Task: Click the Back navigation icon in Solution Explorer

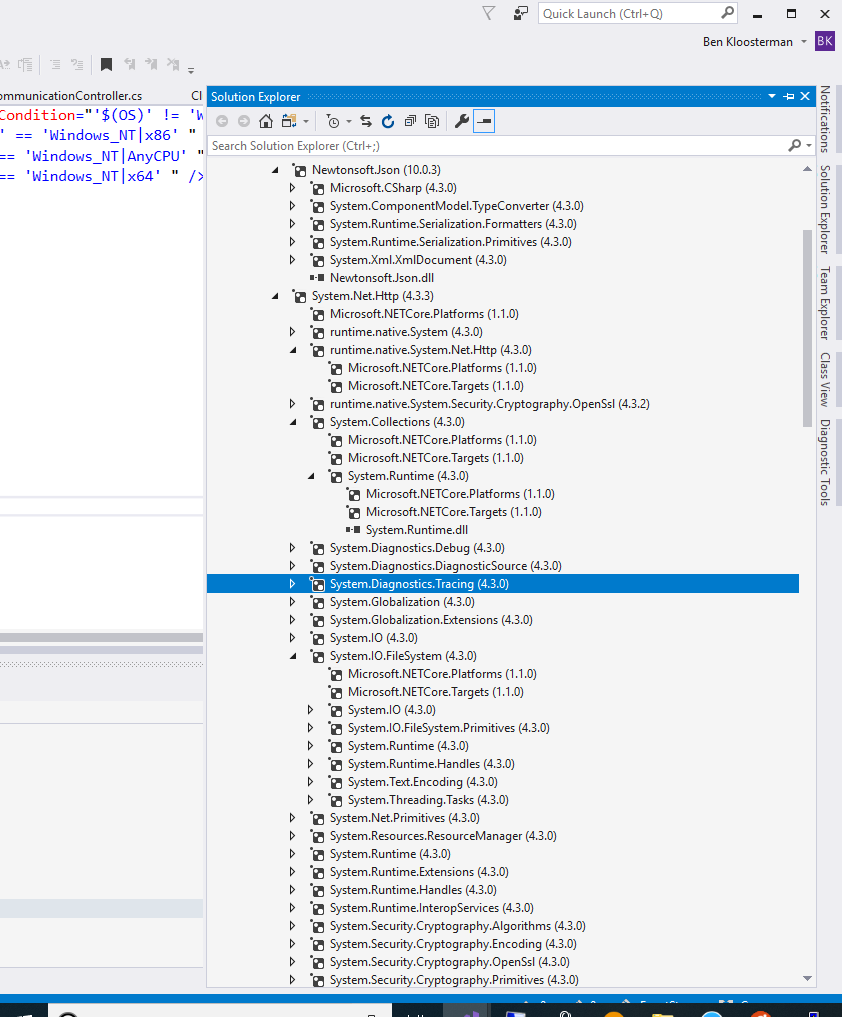Action: [222, 121]
